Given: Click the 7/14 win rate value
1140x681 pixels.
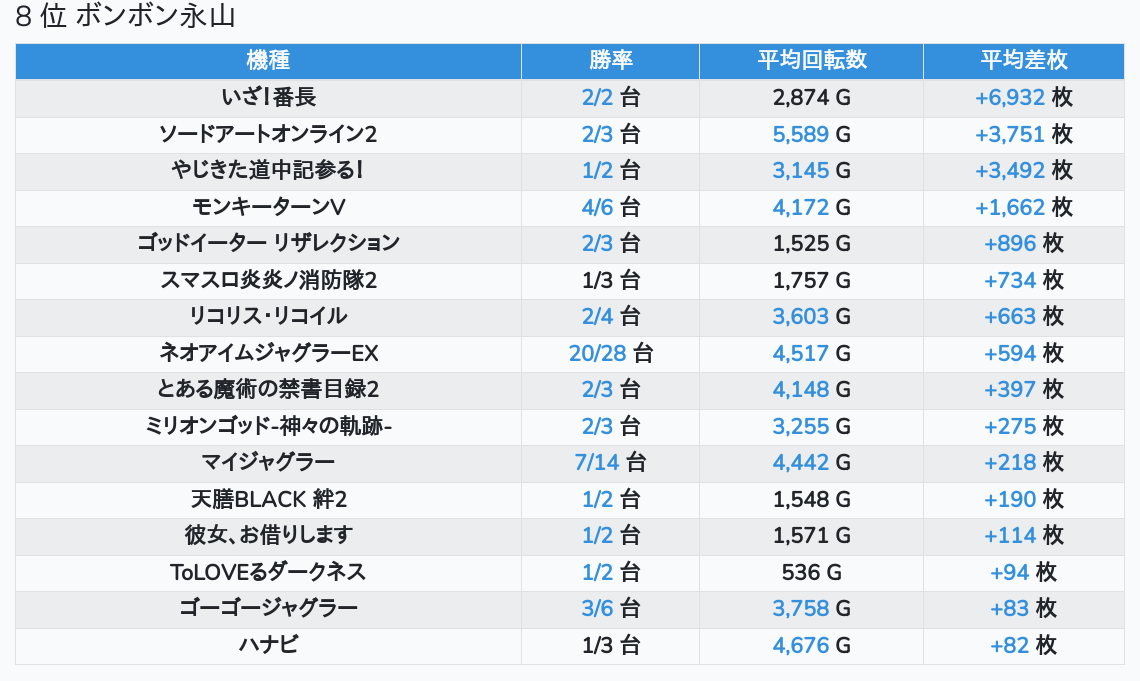Looking at the screenshot, I should [597, 462].
